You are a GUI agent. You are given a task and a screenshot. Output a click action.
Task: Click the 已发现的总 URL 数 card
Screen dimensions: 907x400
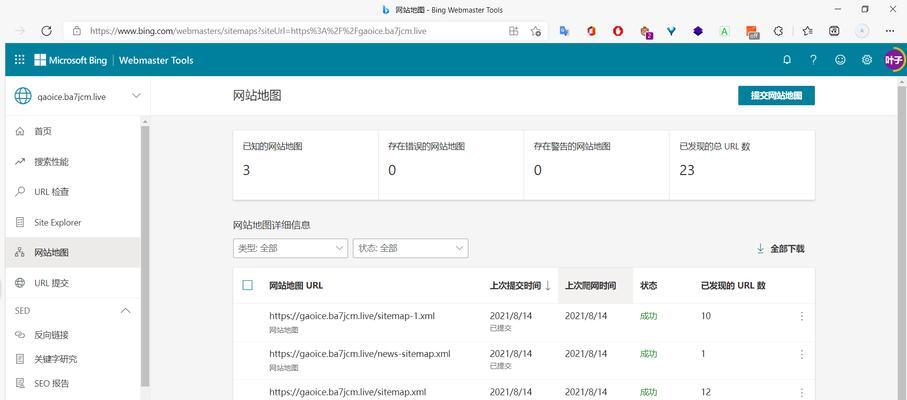pos(742,165)
